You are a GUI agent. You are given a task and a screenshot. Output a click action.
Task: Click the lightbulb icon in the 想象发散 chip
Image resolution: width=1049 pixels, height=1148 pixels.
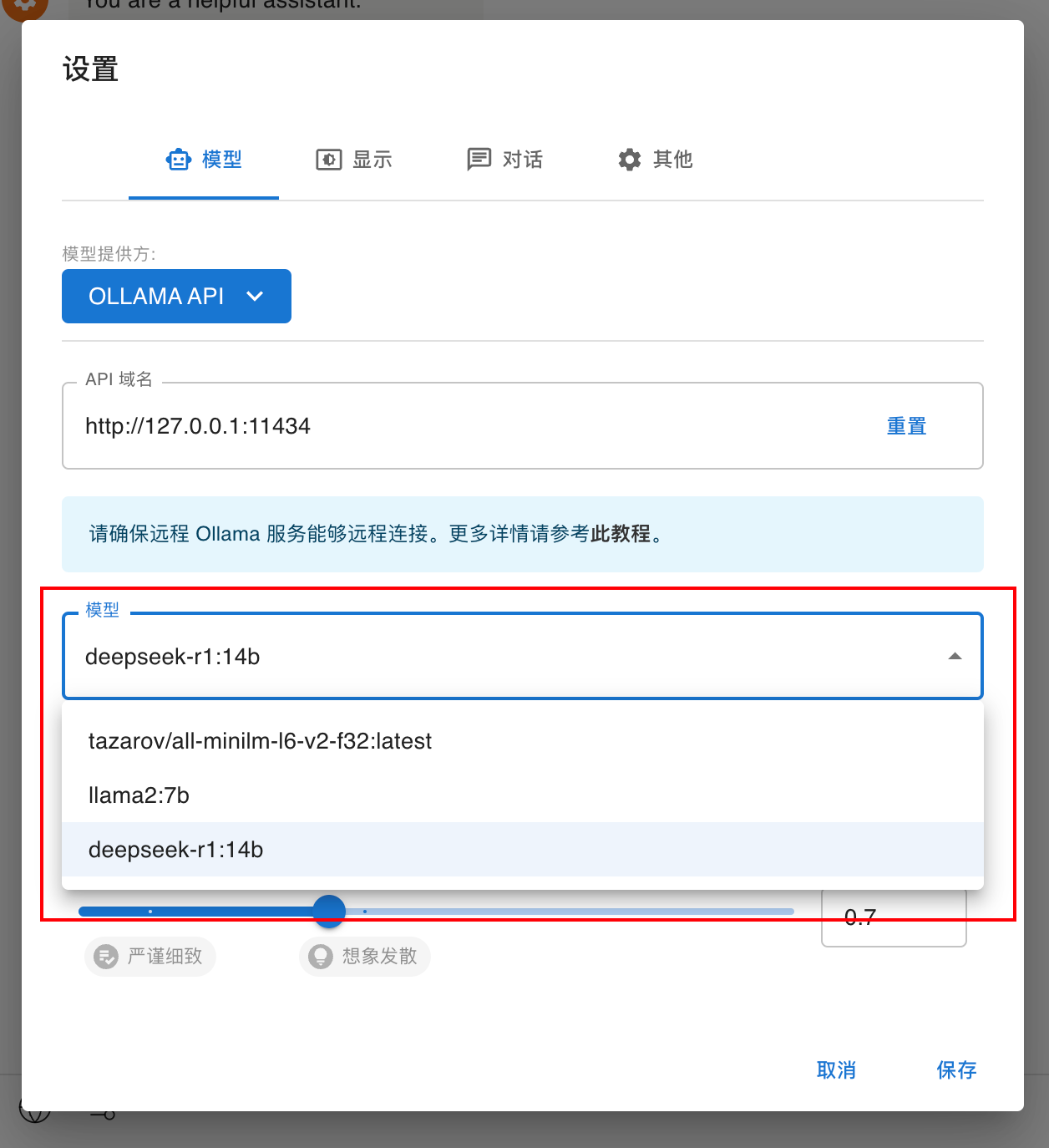click(x=321, y=956)
